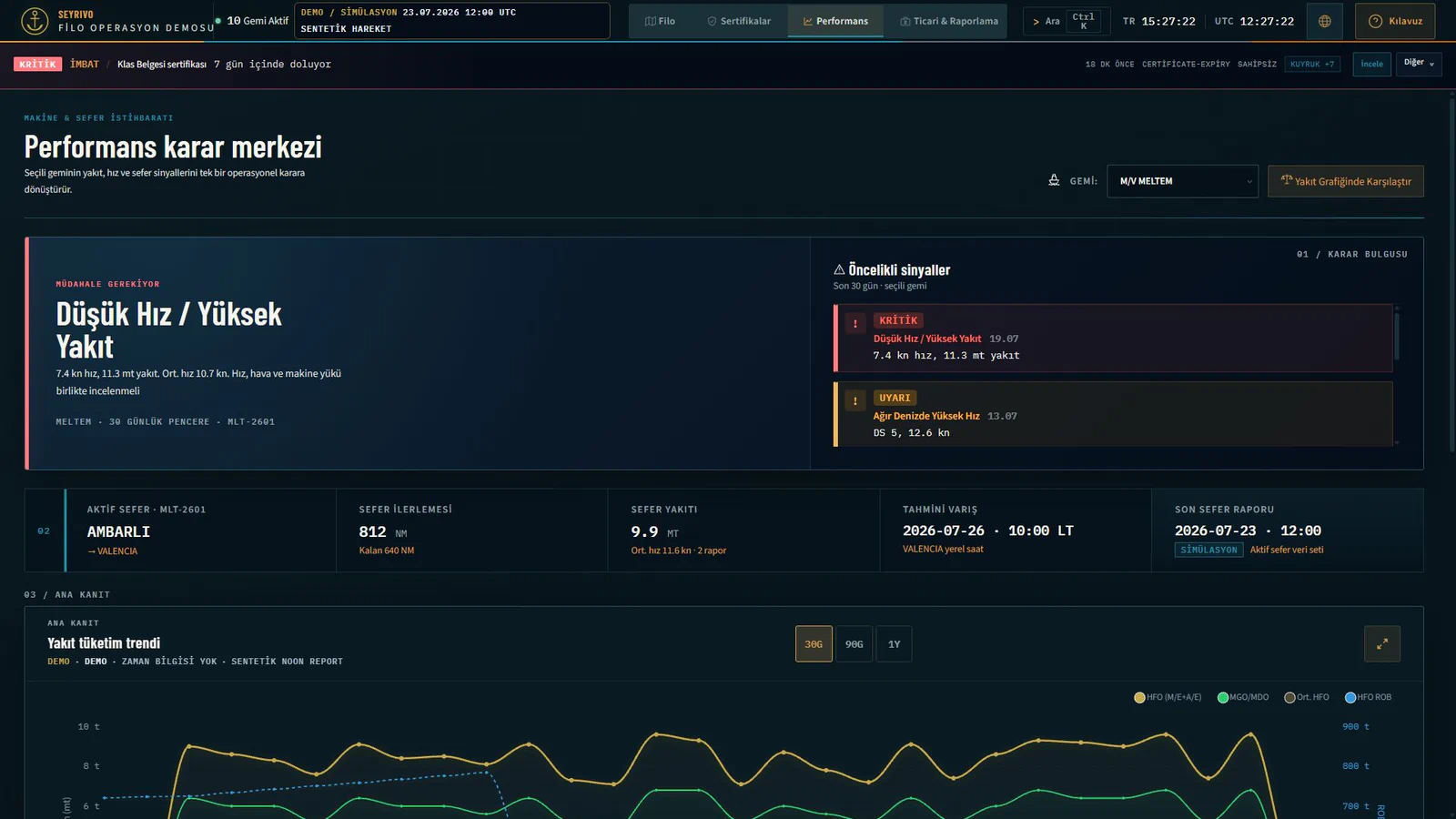The width and height of the screenshot is (1456, 819).
Task: Click the Seyrivo anchor logo icon
Action: [x=35, y=21]
